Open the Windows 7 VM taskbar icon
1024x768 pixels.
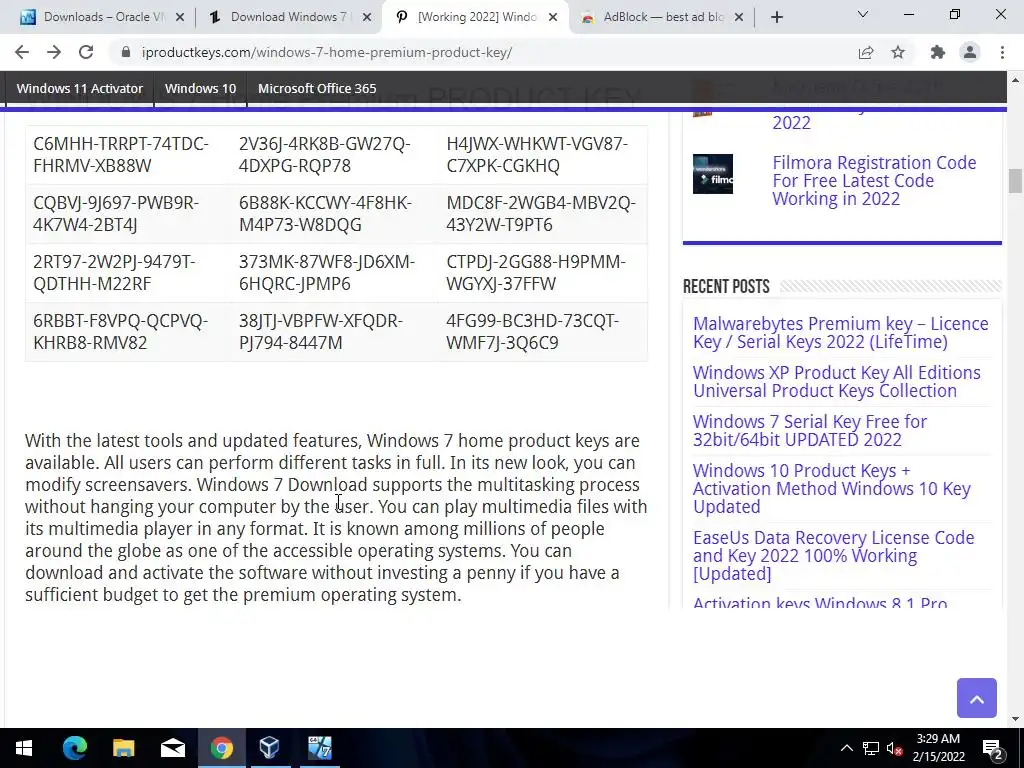click(319, 748)
